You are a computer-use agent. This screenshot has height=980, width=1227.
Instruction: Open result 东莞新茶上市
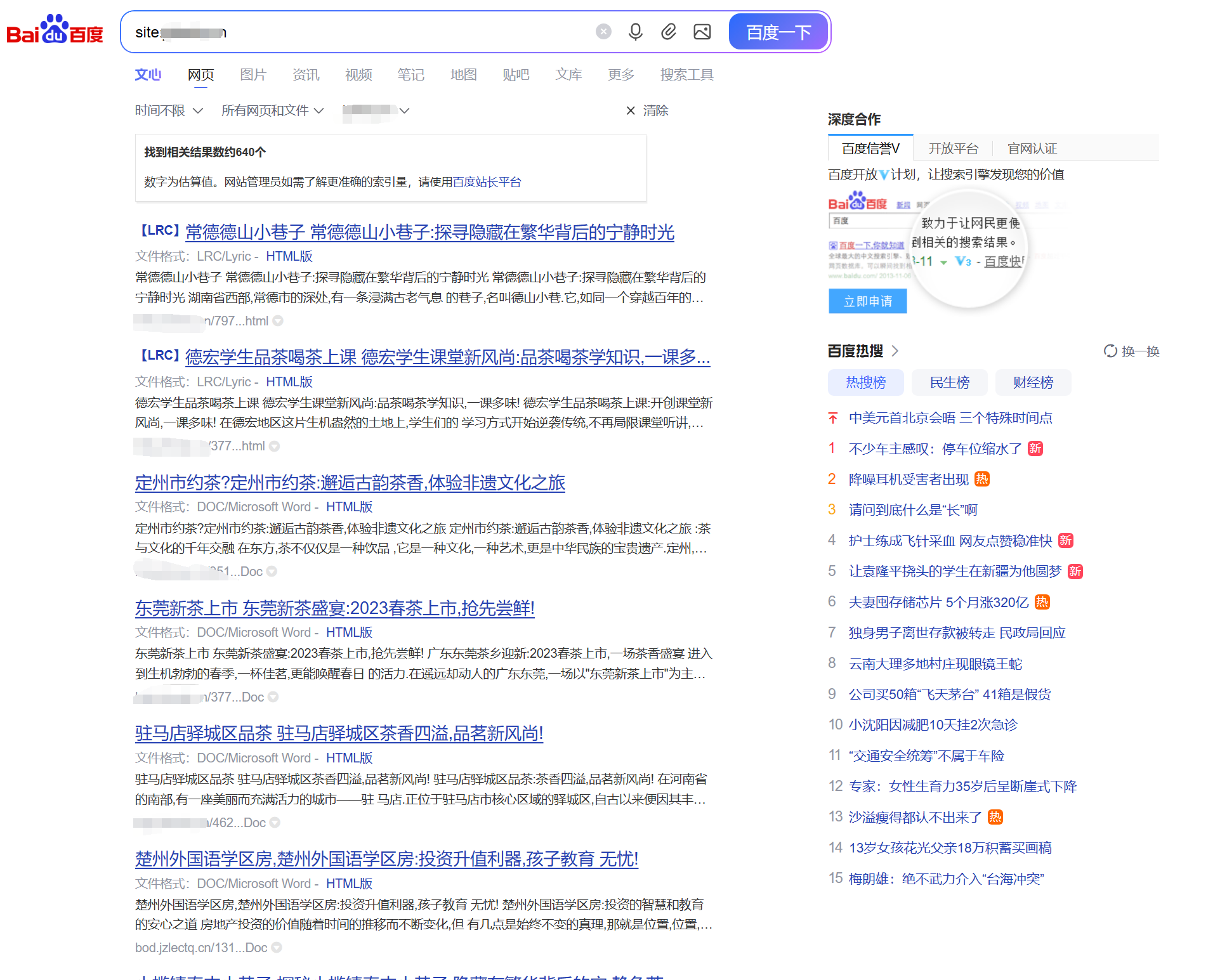pos(335,608)
